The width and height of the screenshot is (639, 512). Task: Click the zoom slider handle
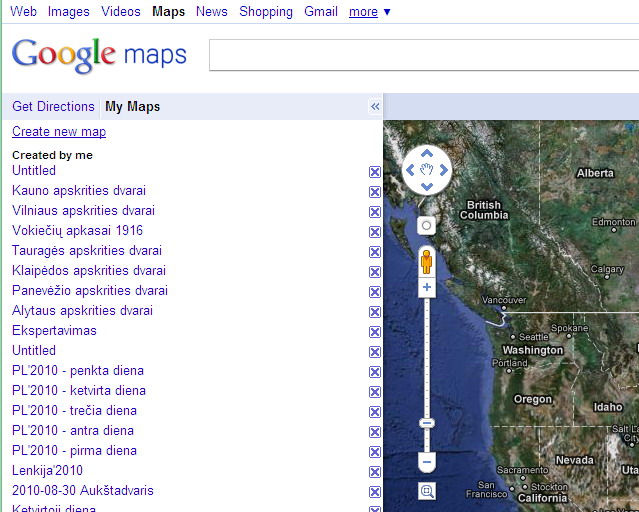coord(427,423)
